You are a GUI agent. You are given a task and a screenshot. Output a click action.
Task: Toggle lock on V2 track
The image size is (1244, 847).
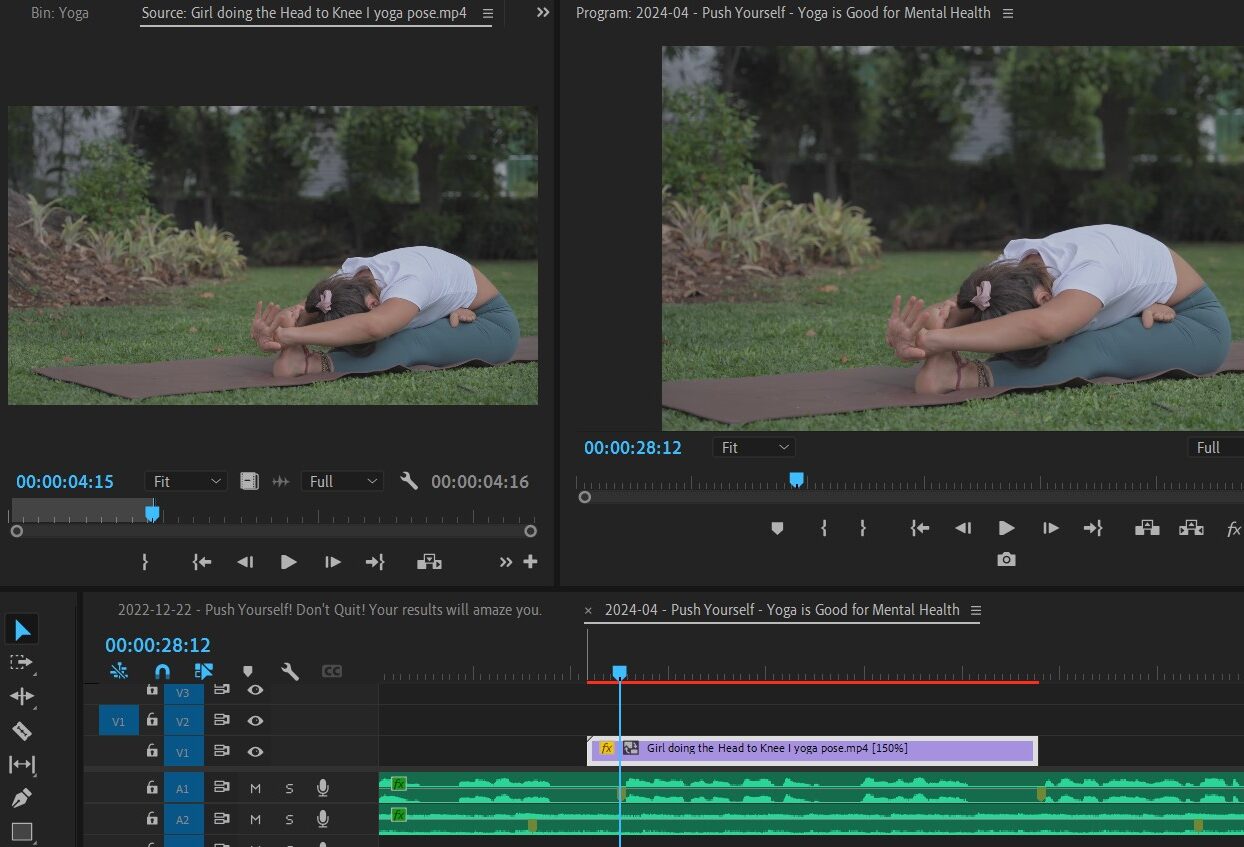pos(152,720)
